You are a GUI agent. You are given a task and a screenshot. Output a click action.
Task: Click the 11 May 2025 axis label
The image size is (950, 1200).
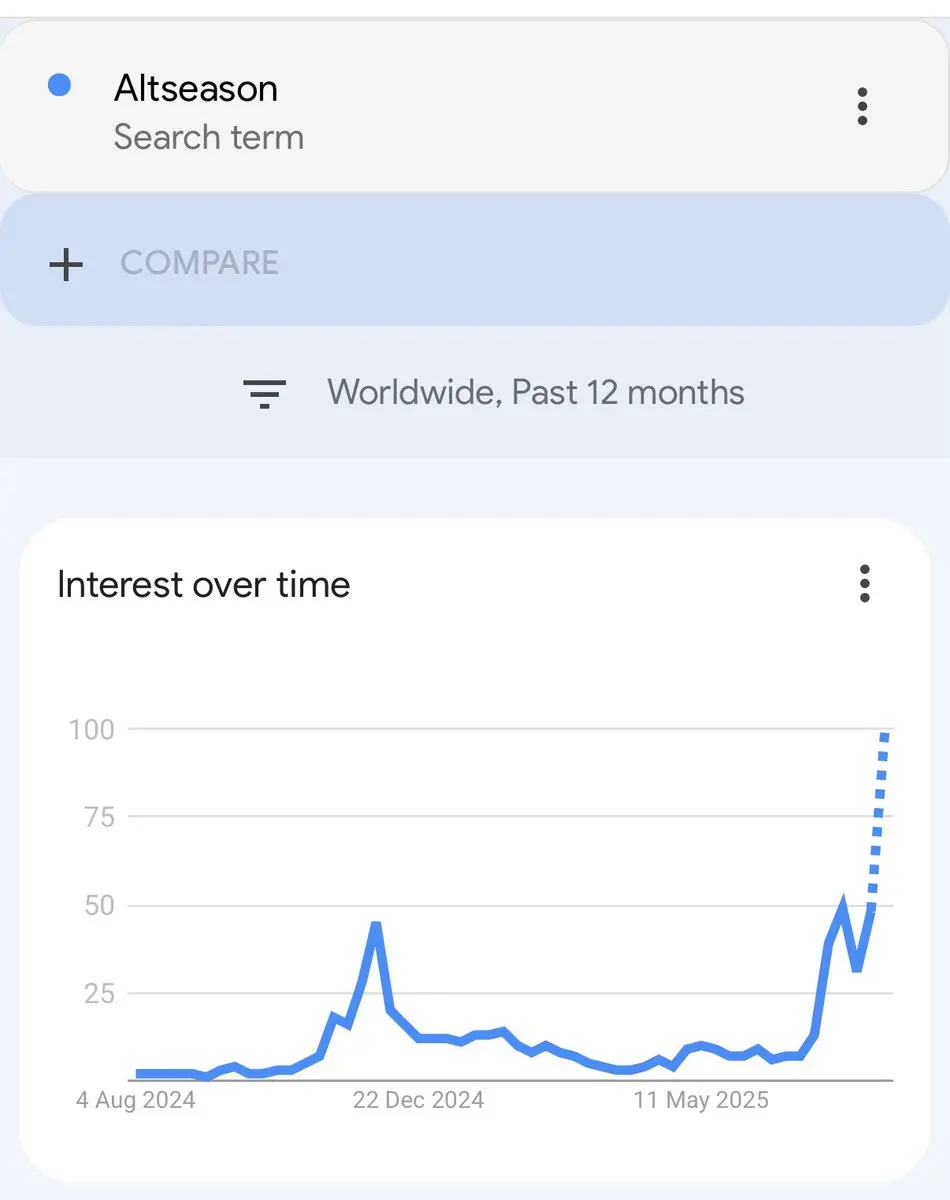point(701,1101)
